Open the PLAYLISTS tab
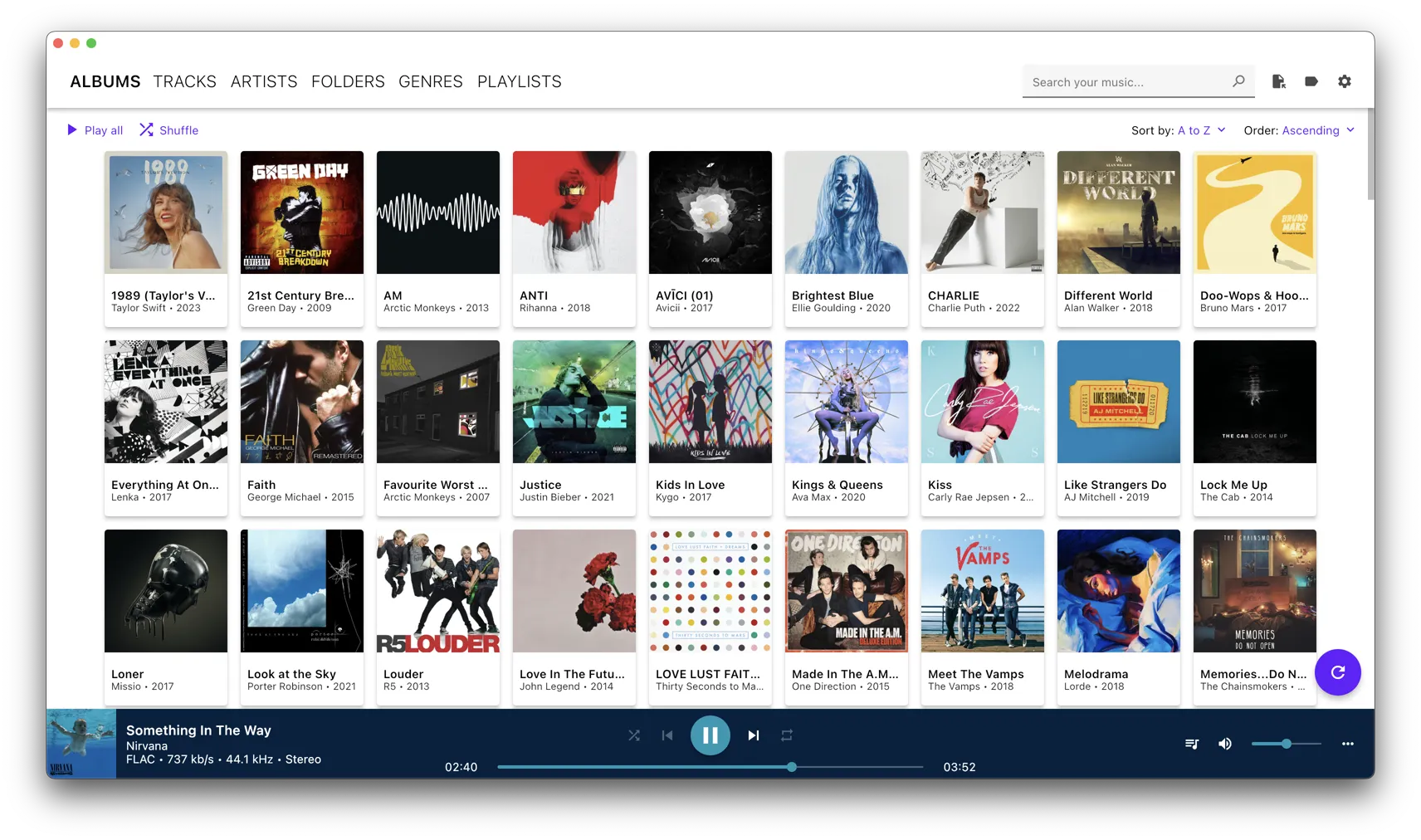Screen dimensions: 1421x840 519,81
